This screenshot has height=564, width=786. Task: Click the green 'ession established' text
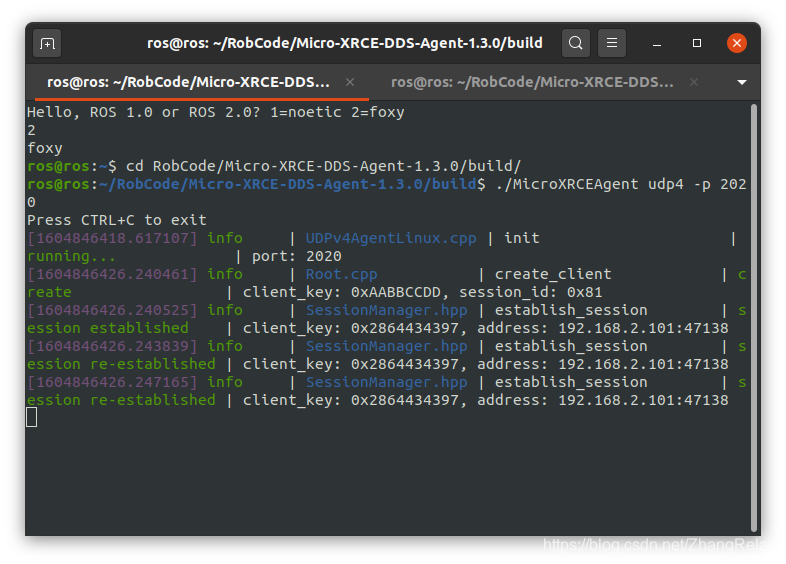(108, 328)
